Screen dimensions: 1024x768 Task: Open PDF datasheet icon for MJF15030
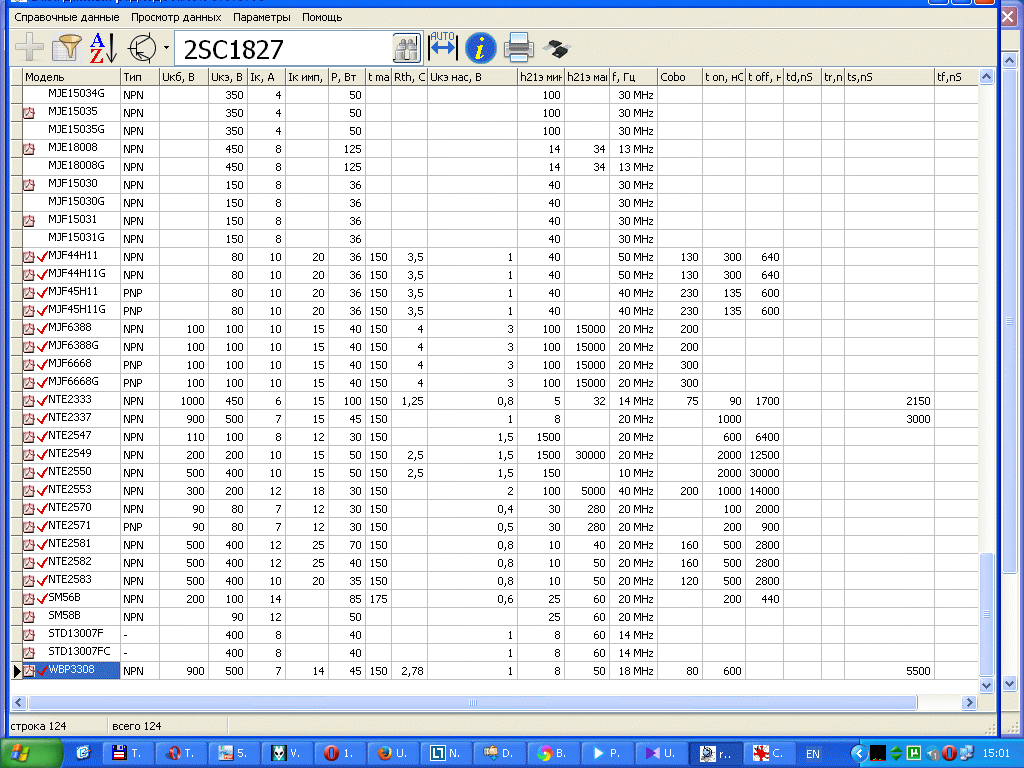click(x=29, y=185)
